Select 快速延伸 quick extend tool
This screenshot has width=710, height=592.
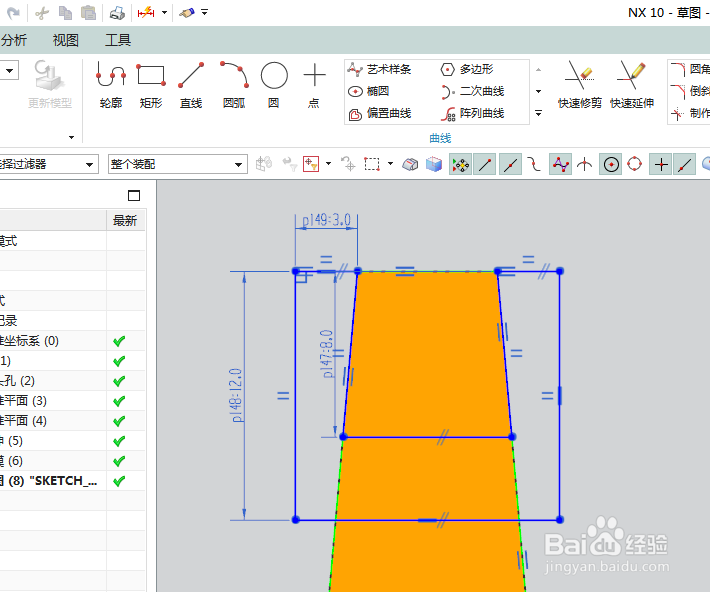[632, 85]
